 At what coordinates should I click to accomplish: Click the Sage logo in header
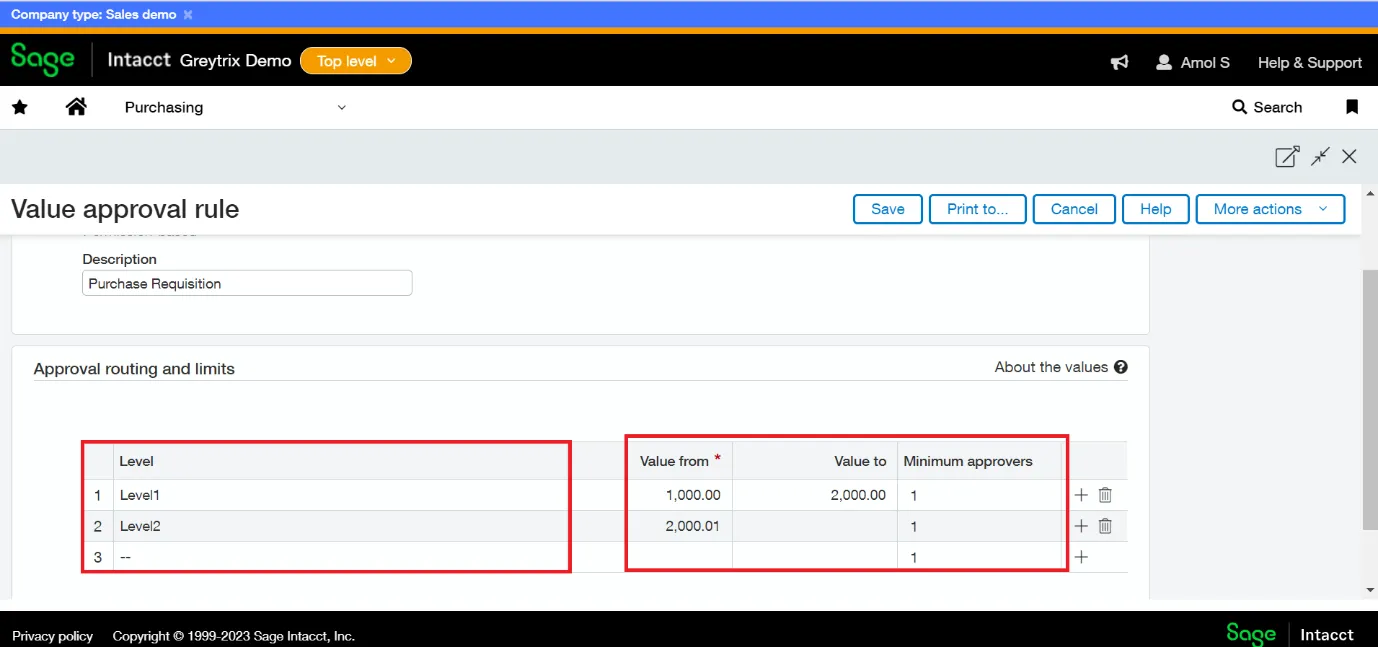[43, 60]
